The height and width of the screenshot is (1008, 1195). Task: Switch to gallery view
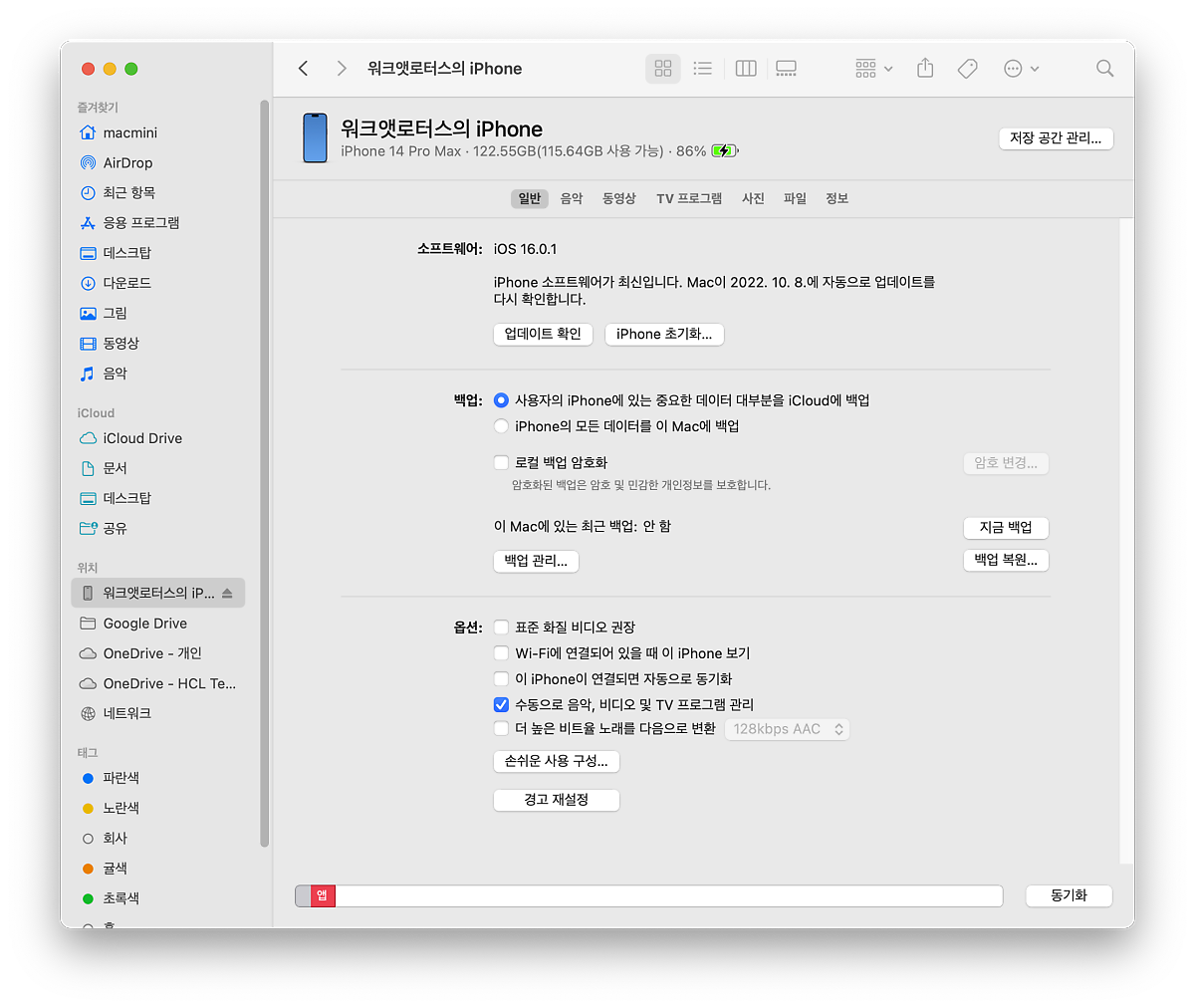[x=787, y=68]
